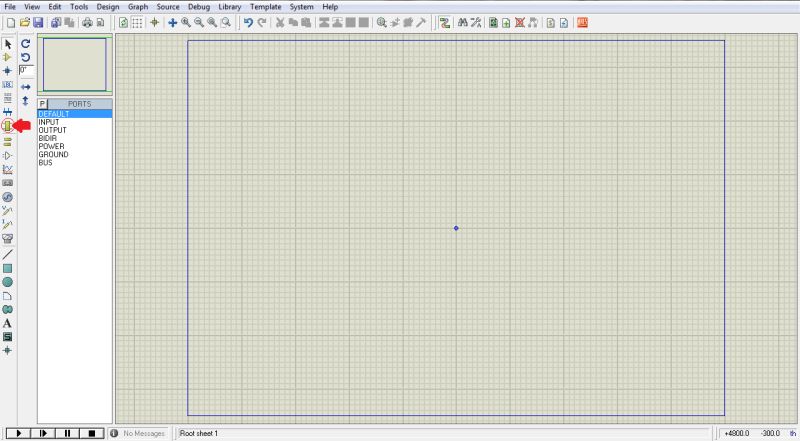This screenshot has height=441, width=800.
Task: Click the P pick devices button
Action: 42,104
